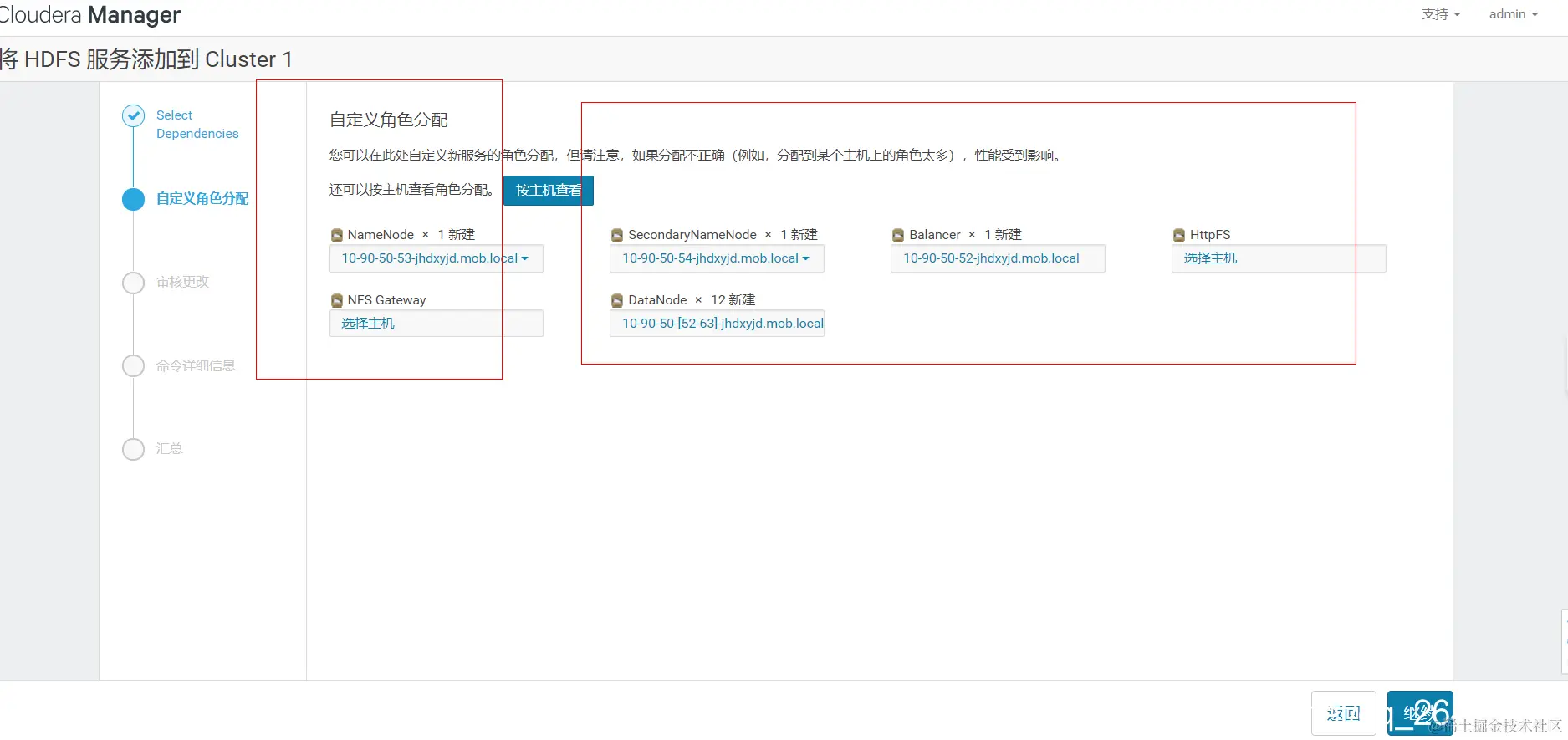Image resolution: width=1568 pixels, height=740 pixels.
Task: Click the DataNode hosts field
Action: (717, 324)
